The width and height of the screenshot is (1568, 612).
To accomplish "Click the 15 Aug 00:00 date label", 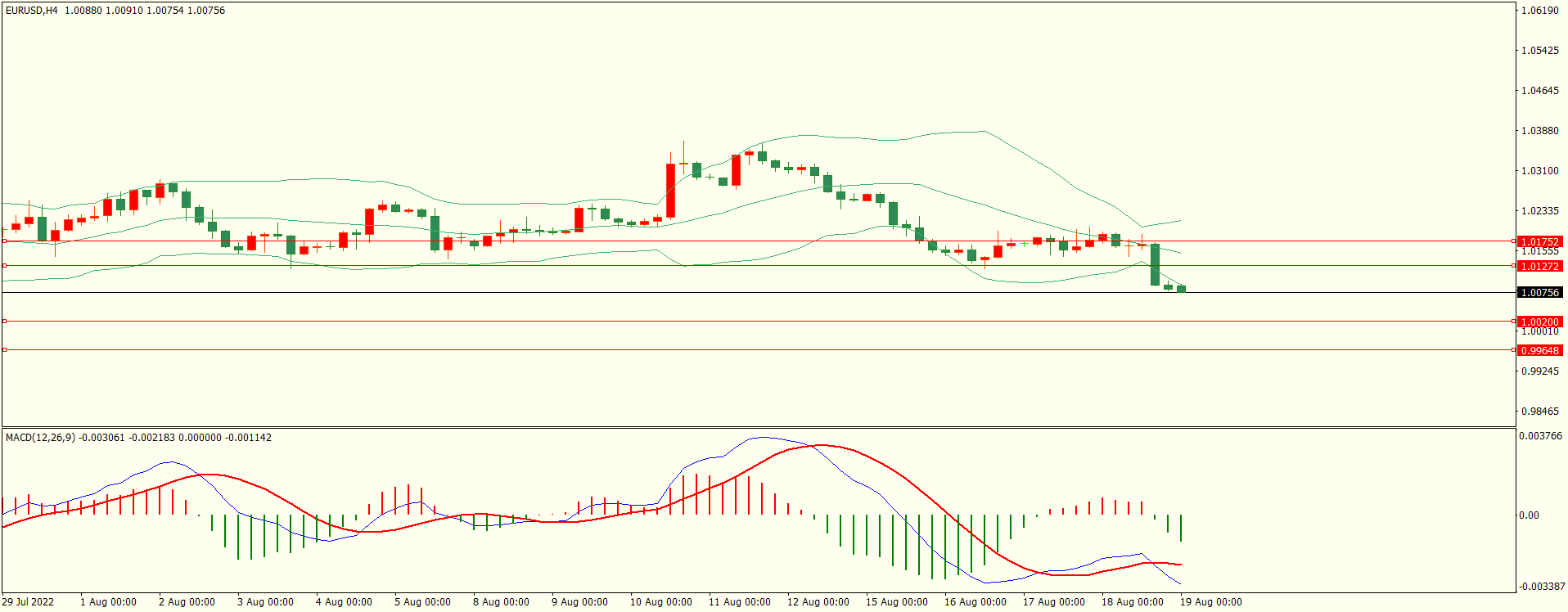I will point(896,602).
